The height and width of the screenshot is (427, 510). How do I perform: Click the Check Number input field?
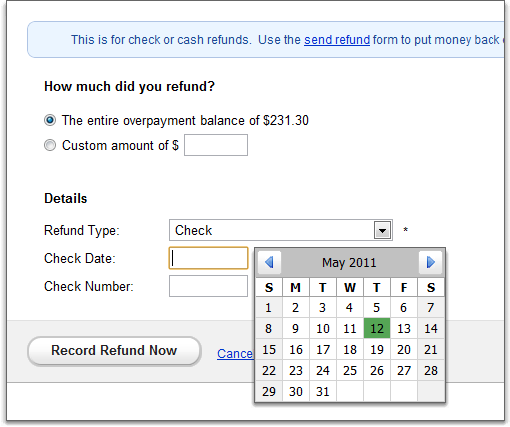tap(208, 286)
